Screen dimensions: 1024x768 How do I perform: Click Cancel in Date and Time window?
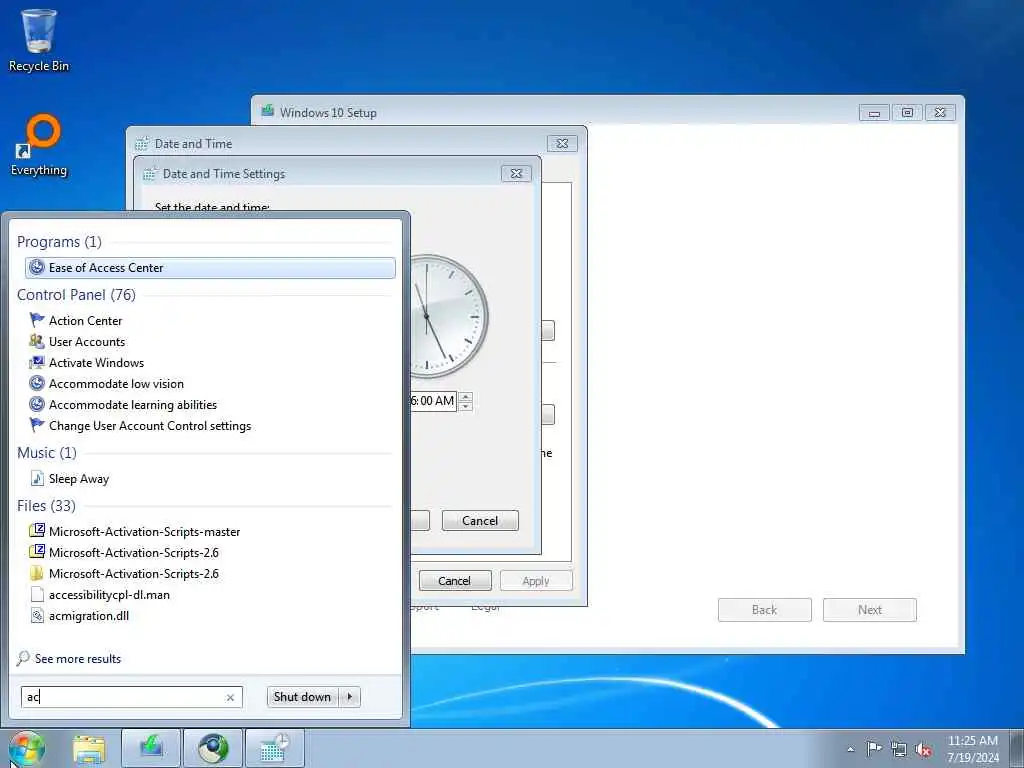[455, 581]
